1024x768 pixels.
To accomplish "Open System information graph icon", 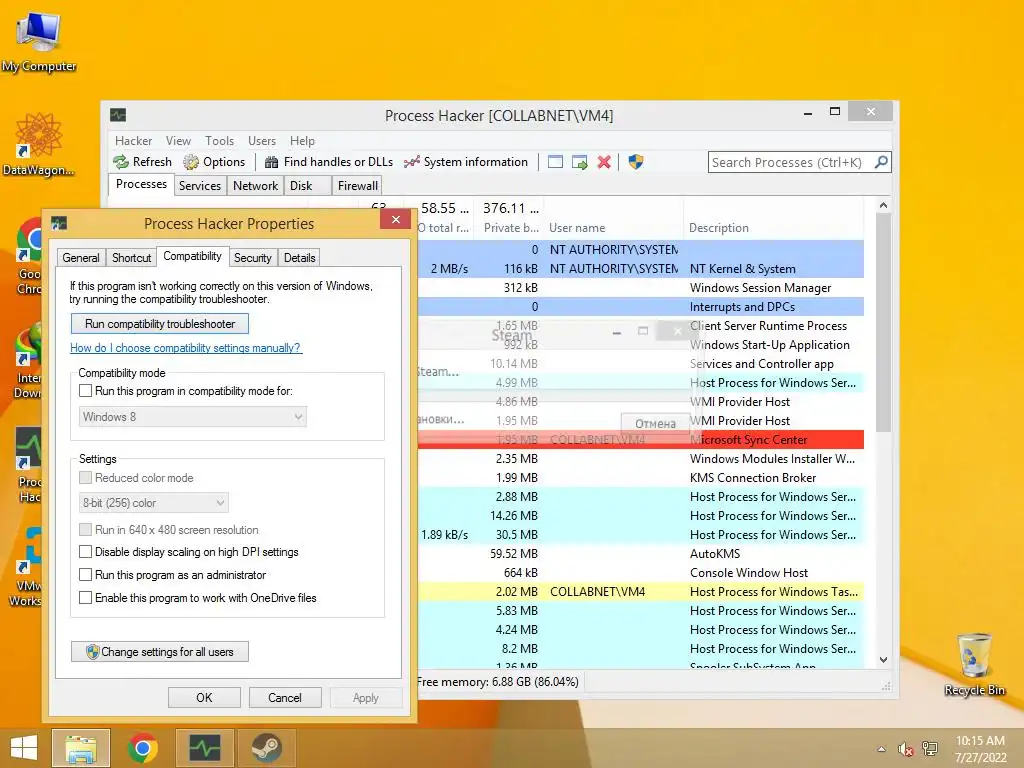I will click(x=411, y=162).
